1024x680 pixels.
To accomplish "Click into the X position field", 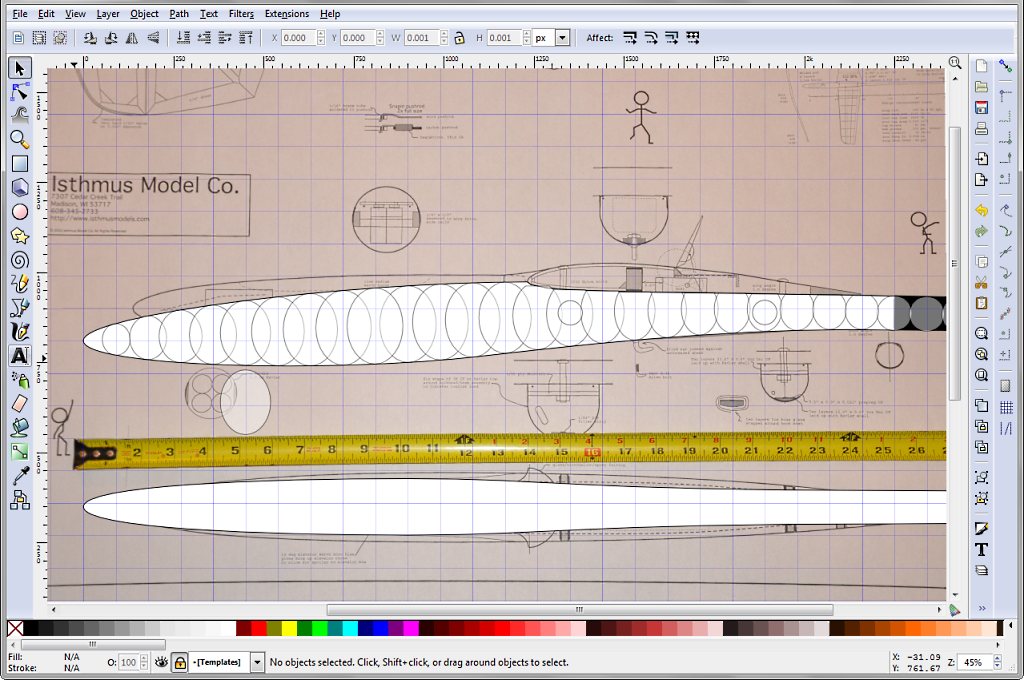I will tap(298, 38).
